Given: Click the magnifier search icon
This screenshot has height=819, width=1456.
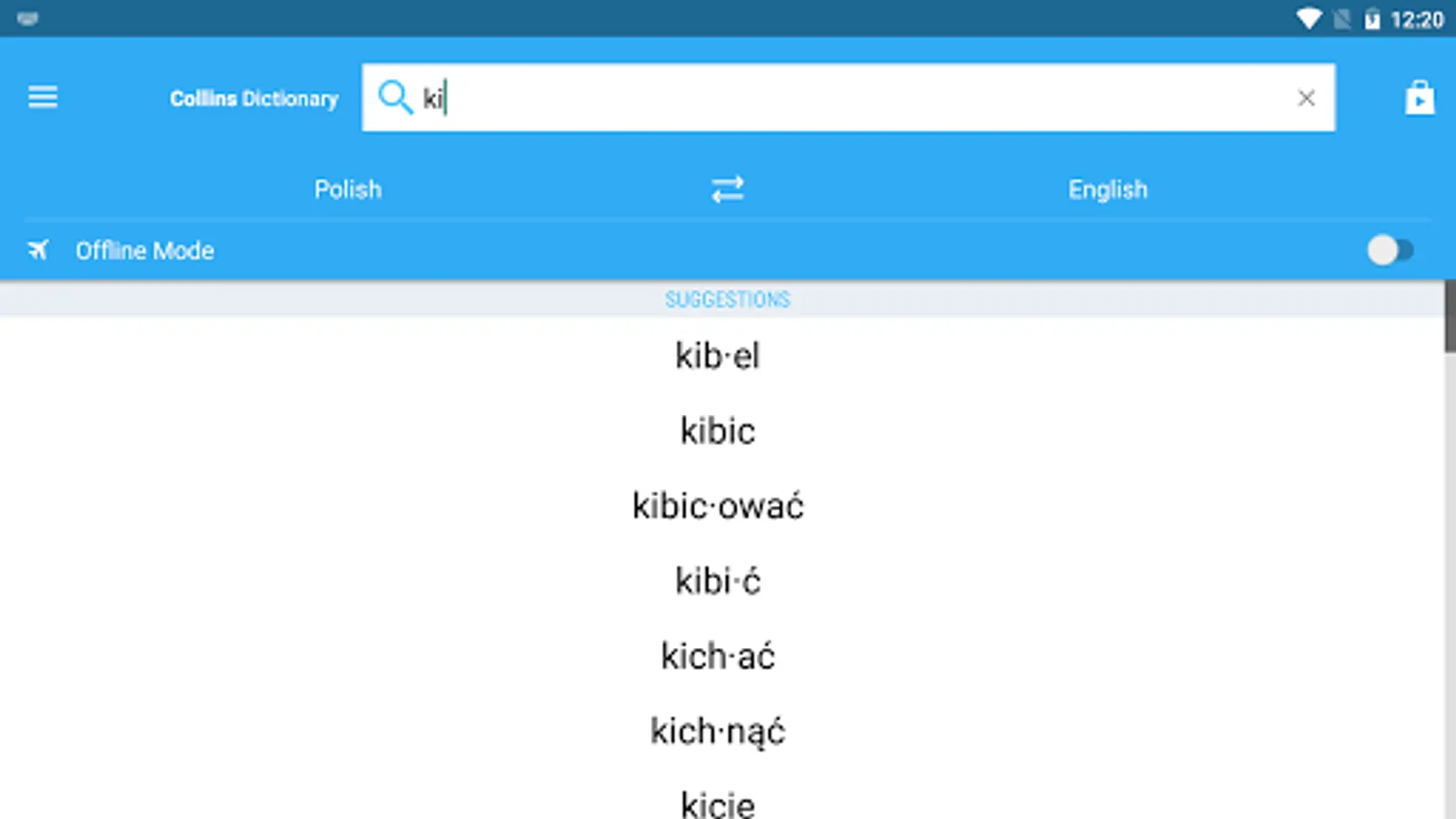Looking at the screenshot, I should 395,96.
